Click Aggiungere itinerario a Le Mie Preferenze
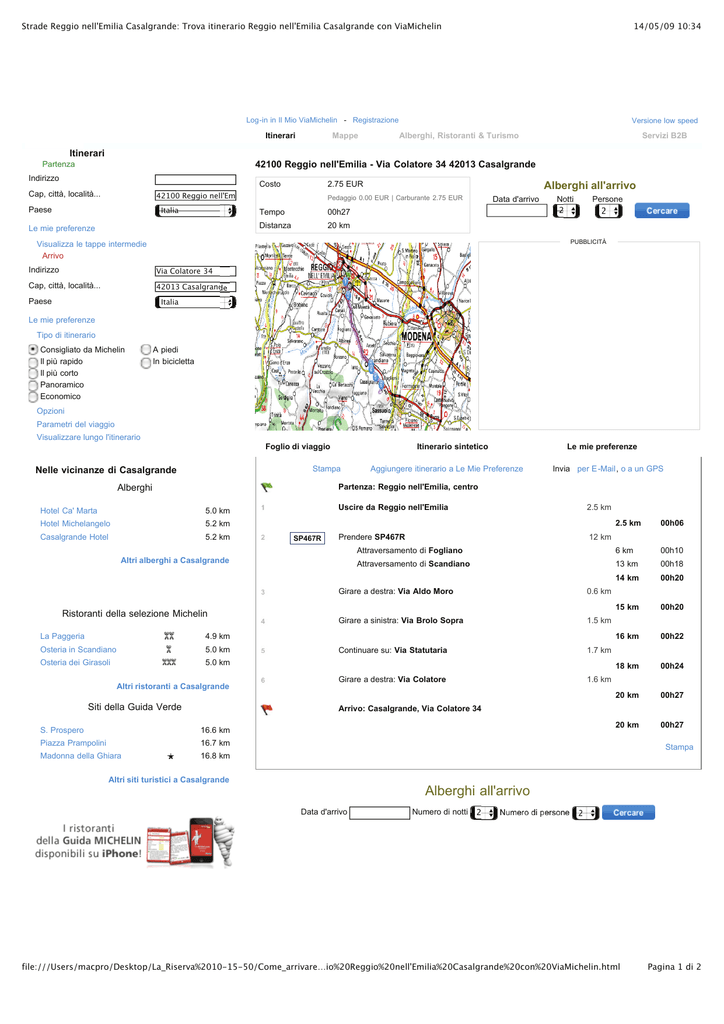Viewport: 724px width, 1024px height. point(447,469)
